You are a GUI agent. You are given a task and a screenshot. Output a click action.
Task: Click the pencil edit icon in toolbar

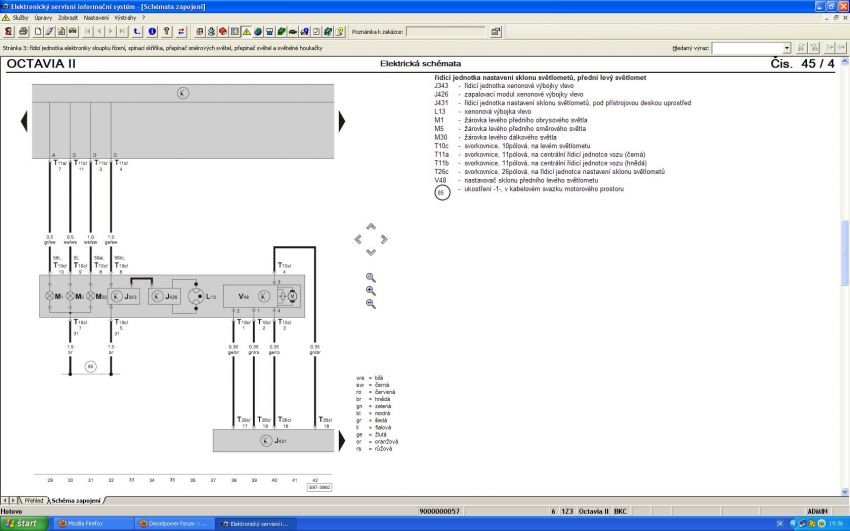(49, 31)
